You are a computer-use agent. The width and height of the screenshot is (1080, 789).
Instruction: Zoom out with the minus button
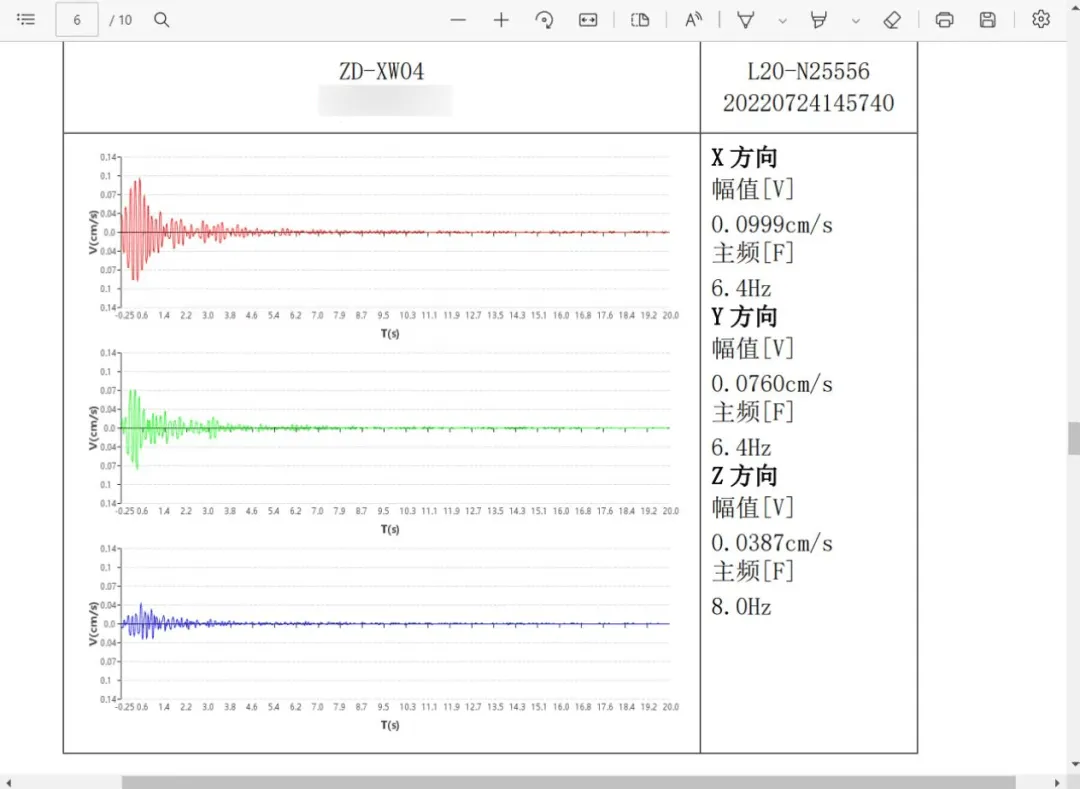tap(458, 20)
